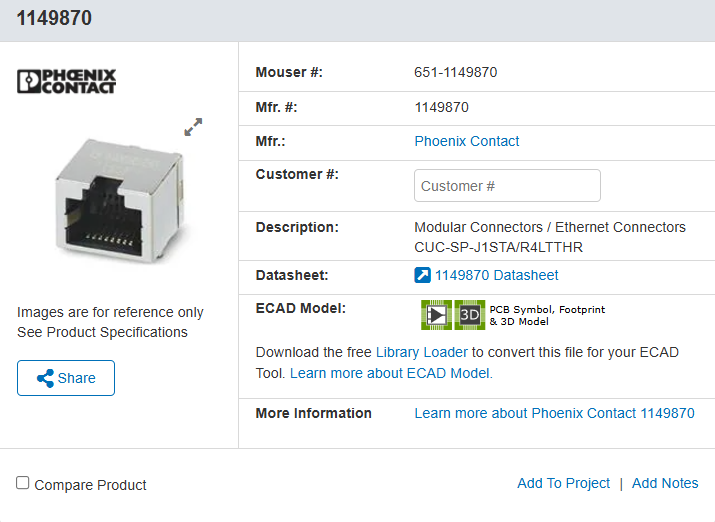715x522 pixels.
Task: Click the Customer # input field
Action: (507, 186)
